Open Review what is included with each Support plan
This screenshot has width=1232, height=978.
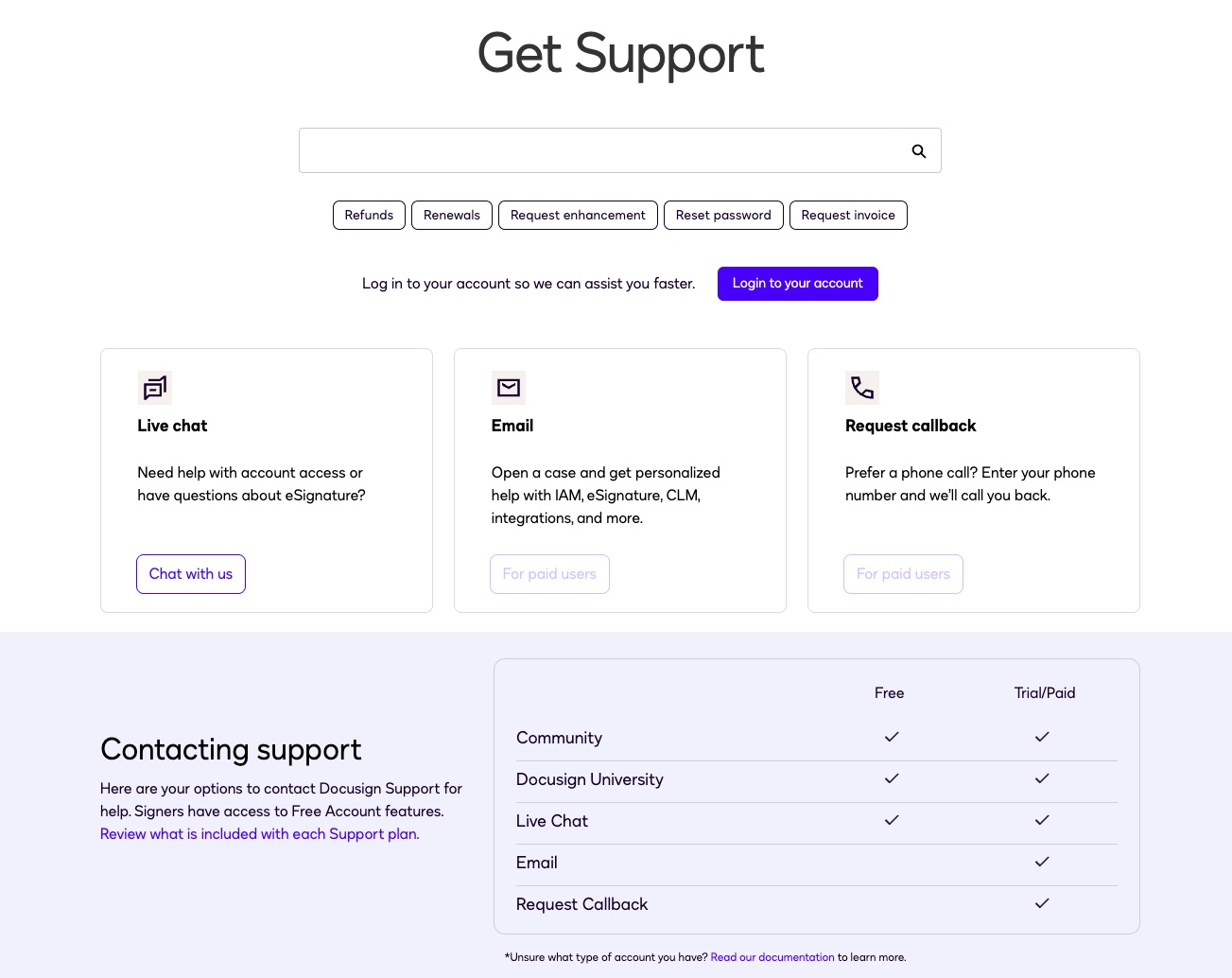(258, 833)
